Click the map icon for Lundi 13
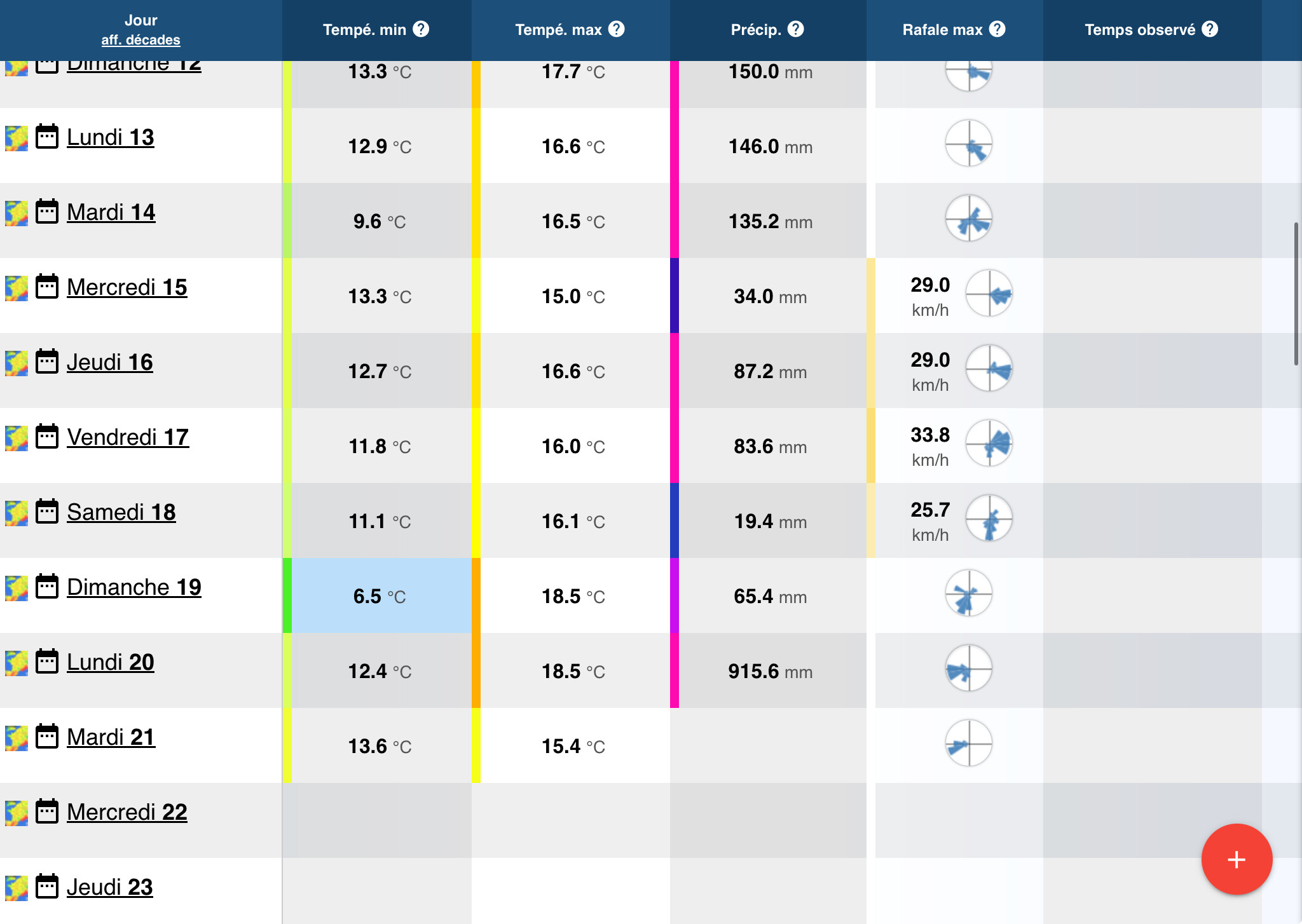This screenshot has width=1302, height=924. pyautogui.click(x=17, y=138)
